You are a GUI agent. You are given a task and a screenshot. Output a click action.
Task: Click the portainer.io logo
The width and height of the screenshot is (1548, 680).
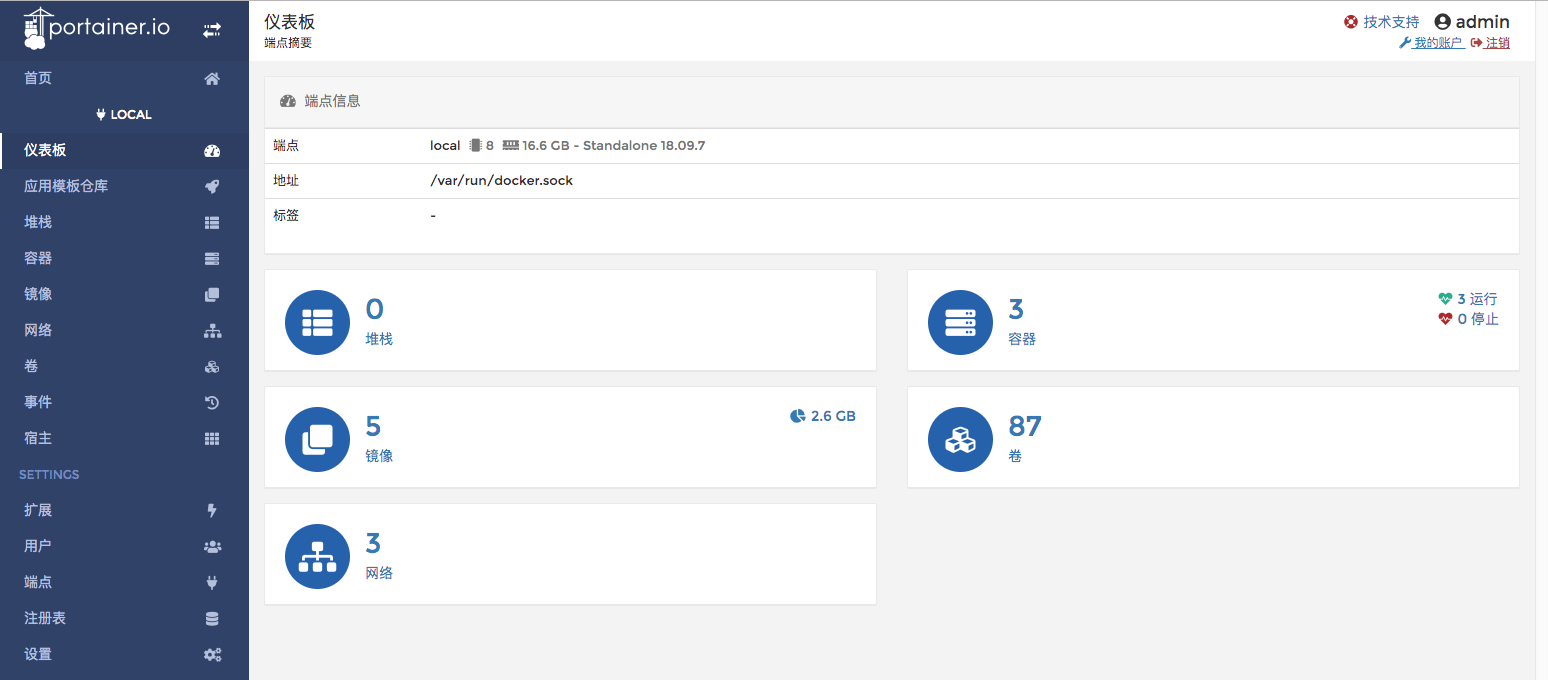[x=97, y=28]
